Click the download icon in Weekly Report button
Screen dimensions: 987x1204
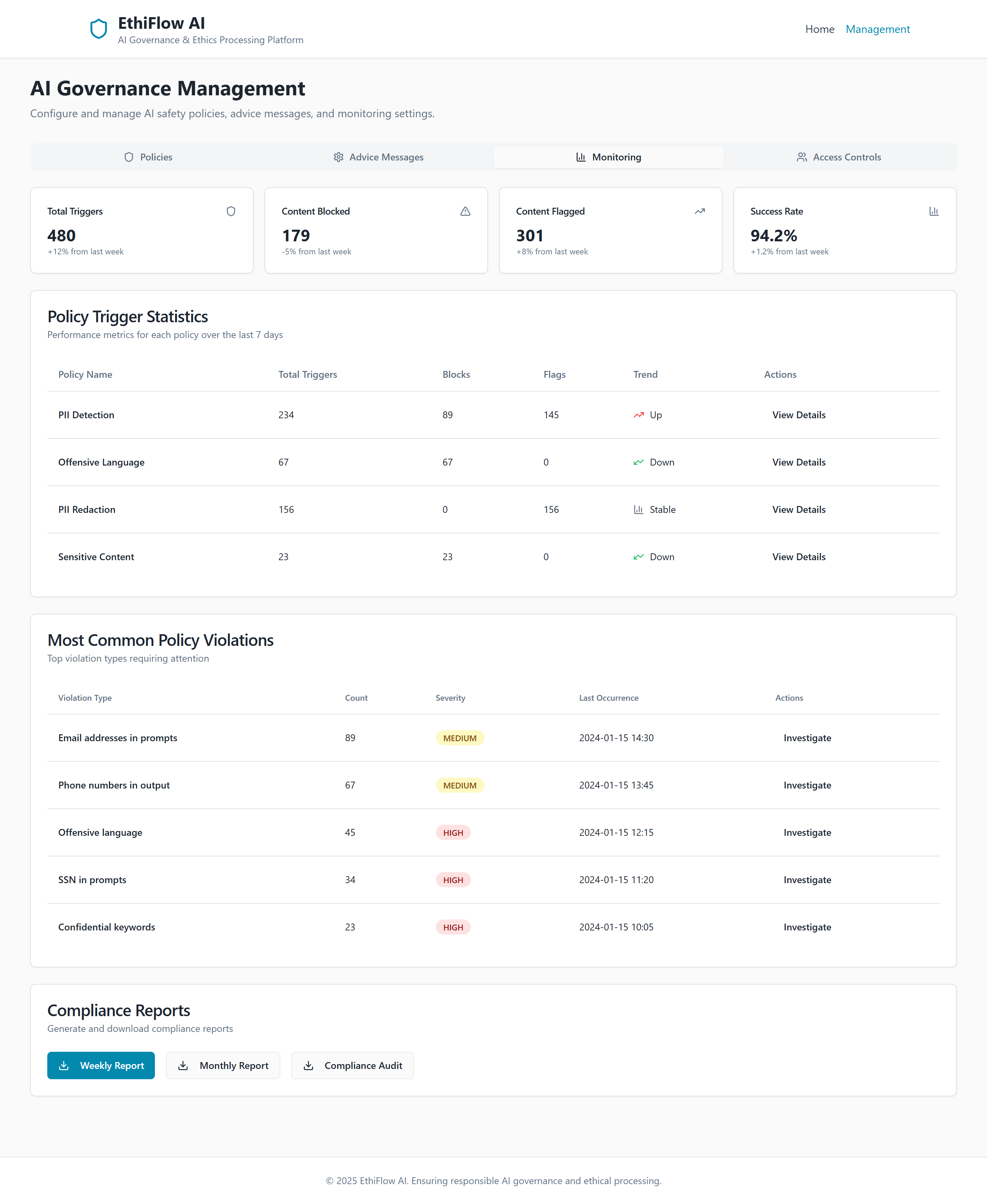coord(64,1065)
